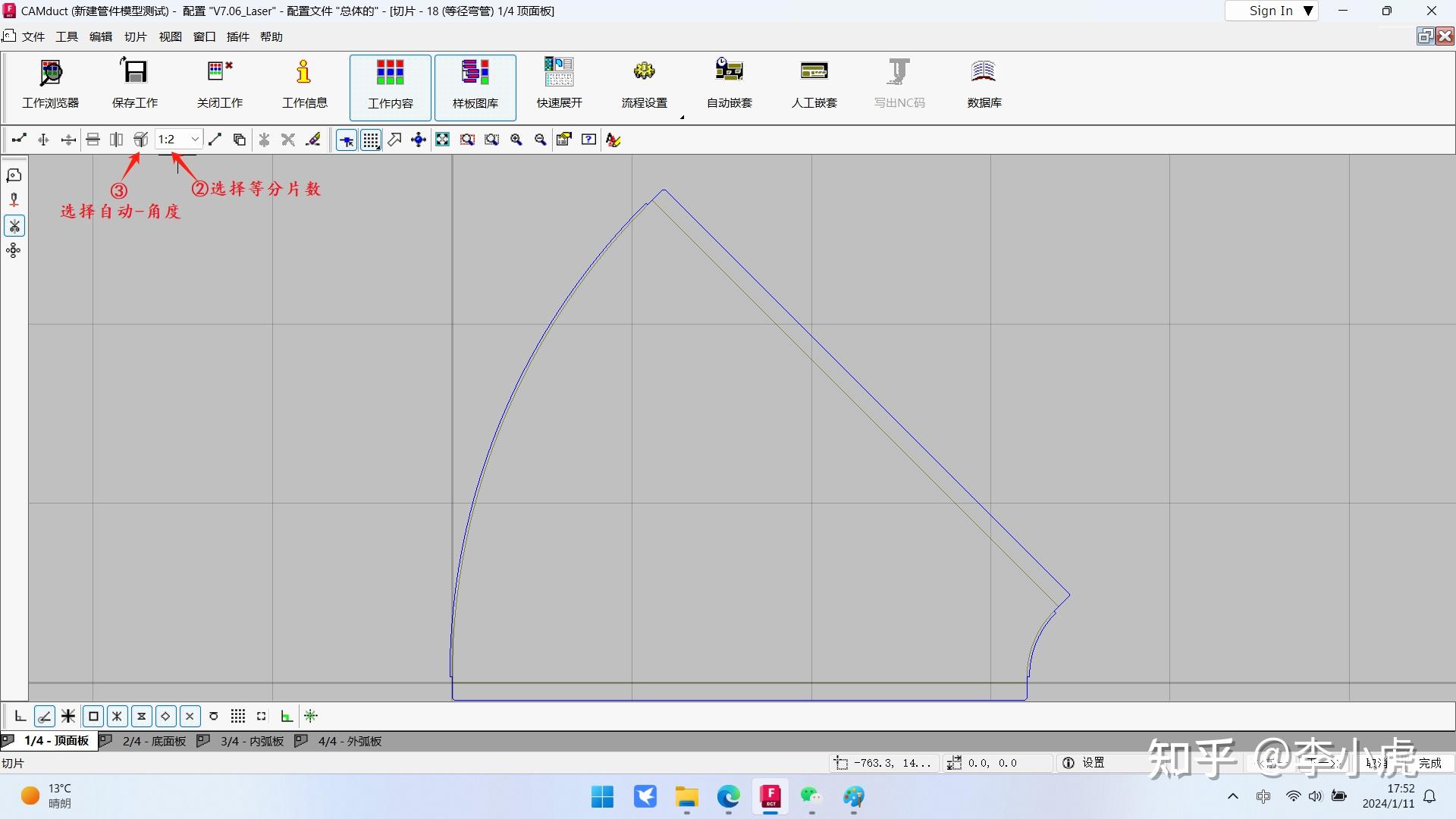This screenshot has width=1456, height=819.
Task: Click 设置 in the status bar
Action: pyautogui.click(x=1094, y=763)
